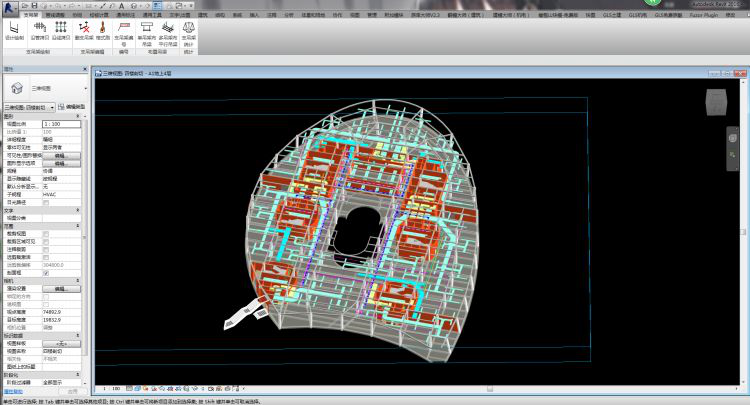Enable the 裁剪视图 checkbox

pos(46,234)
